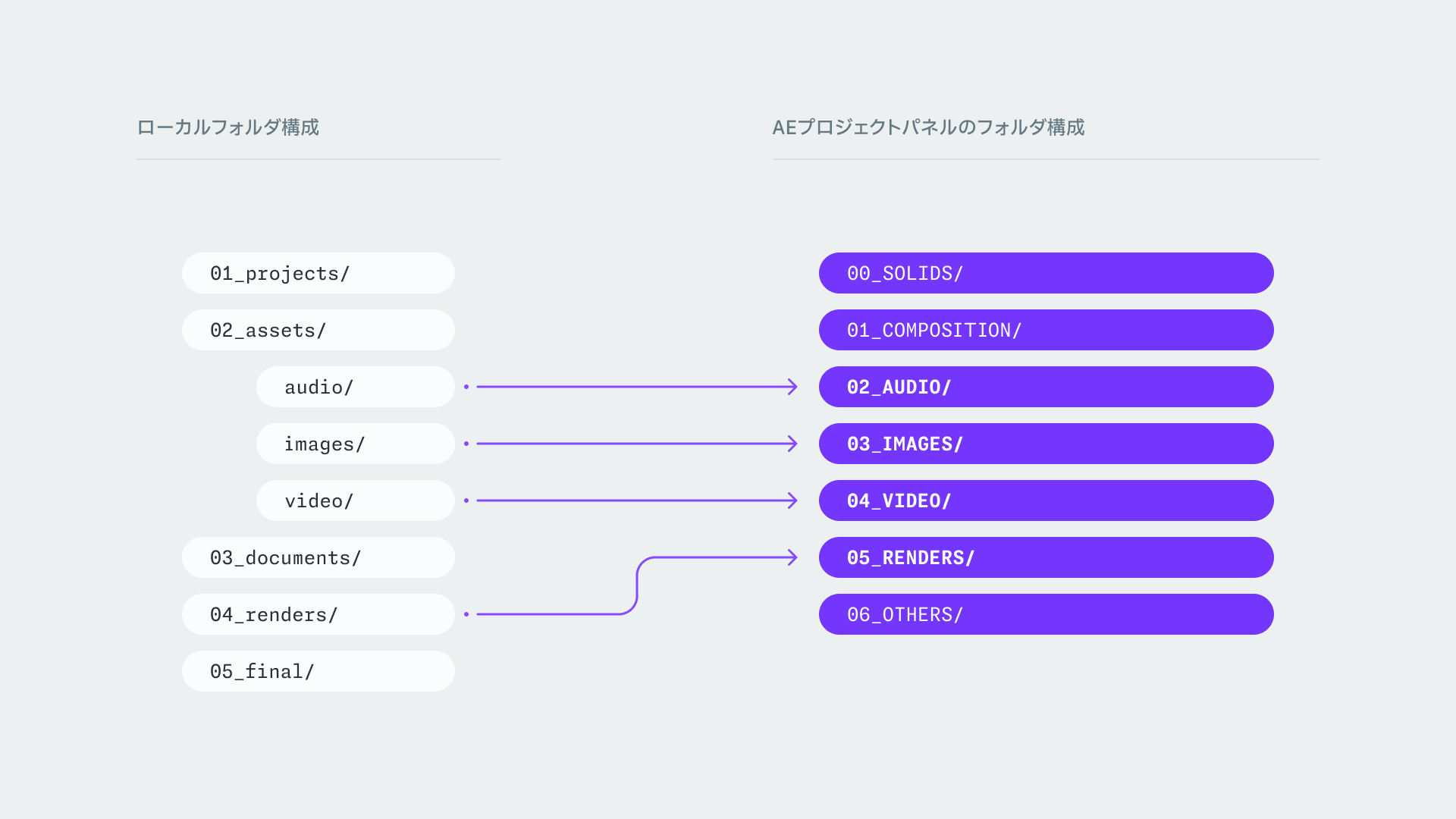This screenshot has height=819, width=1456.
Task: Select the 04_renders/ local folder
Action: 318,614
